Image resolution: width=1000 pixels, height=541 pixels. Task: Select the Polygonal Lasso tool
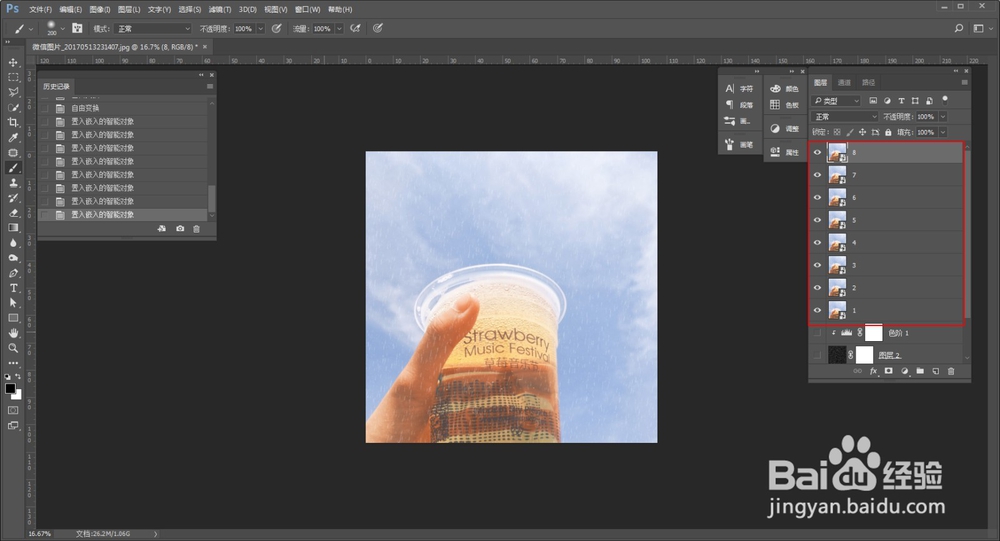[13, 93]
